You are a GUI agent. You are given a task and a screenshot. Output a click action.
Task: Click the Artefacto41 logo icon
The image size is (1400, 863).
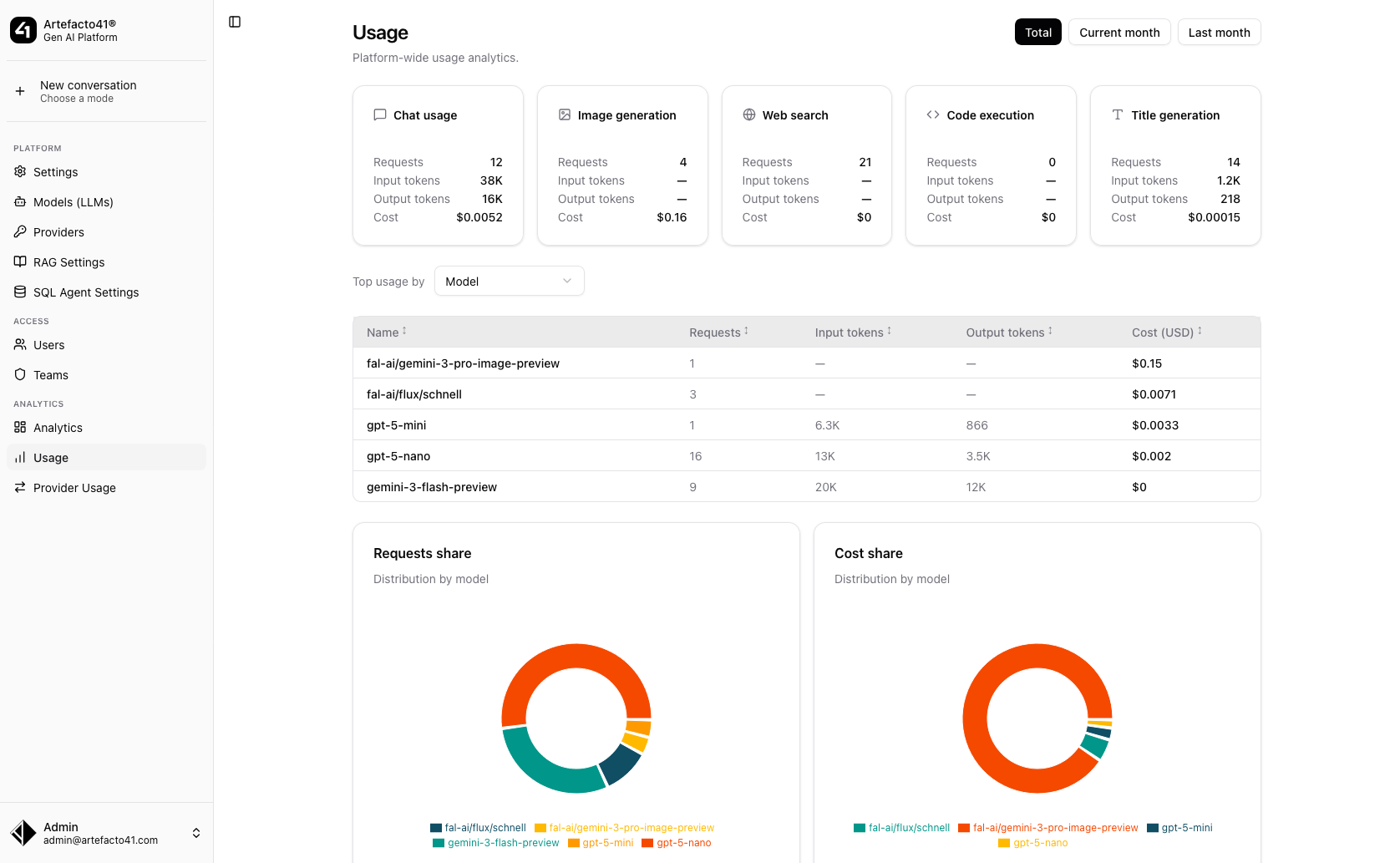(x=23, y=31)
